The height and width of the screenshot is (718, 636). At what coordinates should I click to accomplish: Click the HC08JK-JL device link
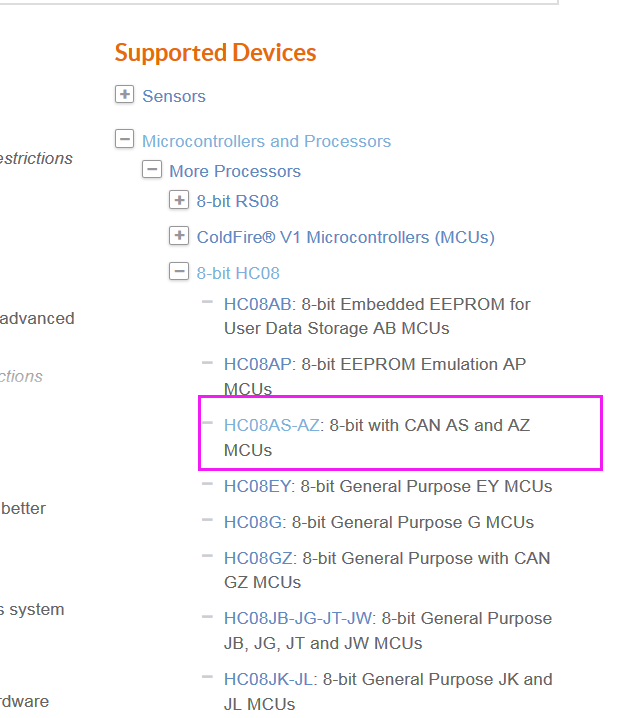pos(269,679)
